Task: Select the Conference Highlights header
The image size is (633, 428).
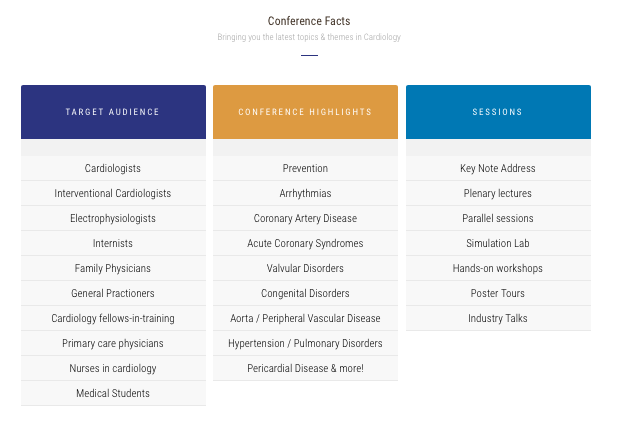Action: pos(305,112)
